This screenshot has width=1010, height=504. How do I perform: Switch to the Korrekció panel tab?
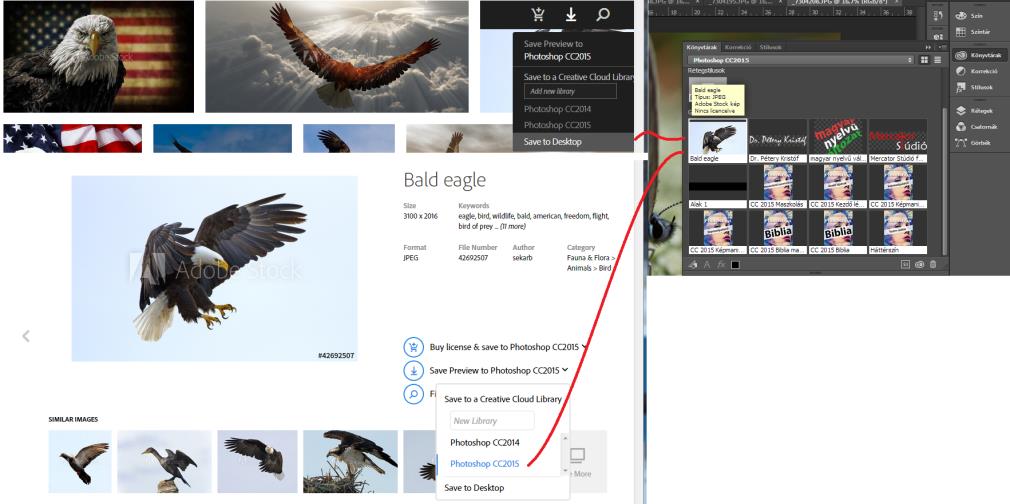pos(738,47)
